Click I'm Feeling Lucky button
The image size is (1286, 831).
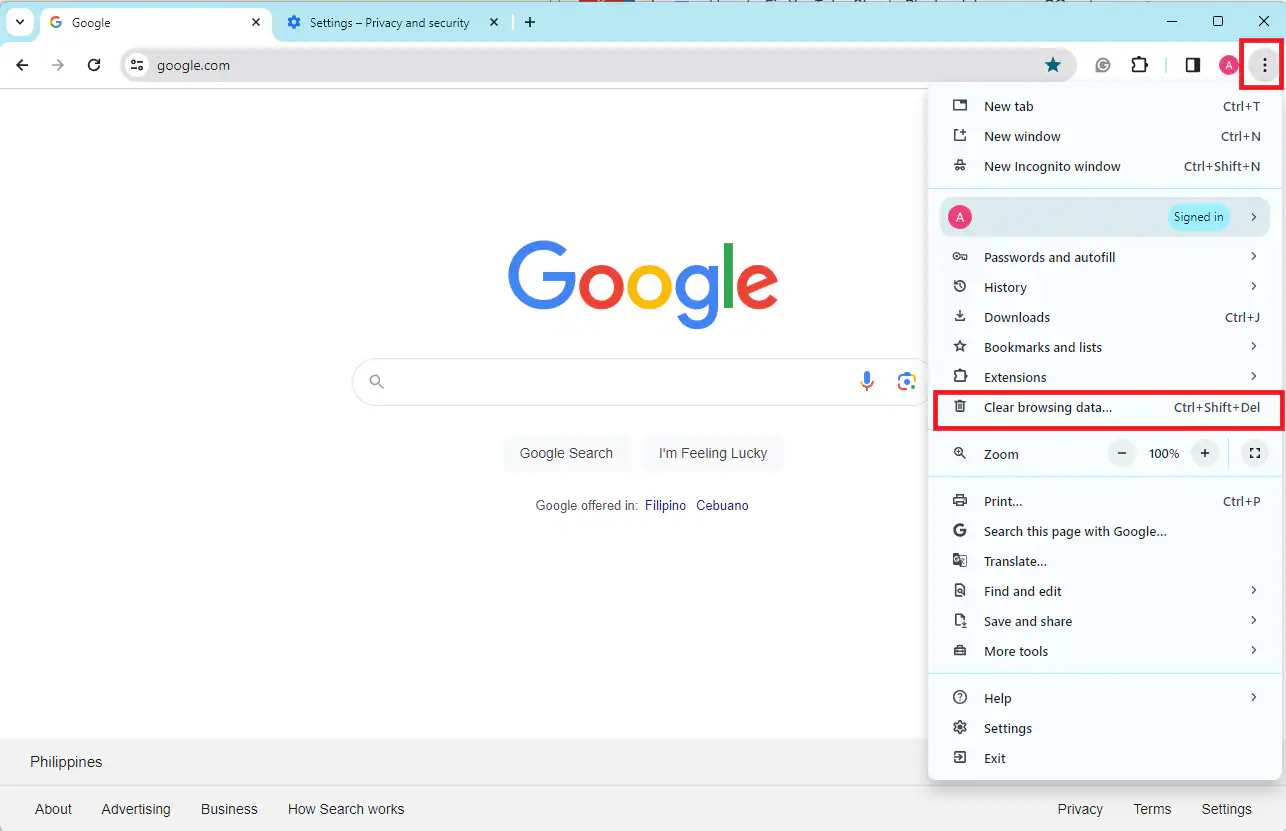click(x=713, y=453)
